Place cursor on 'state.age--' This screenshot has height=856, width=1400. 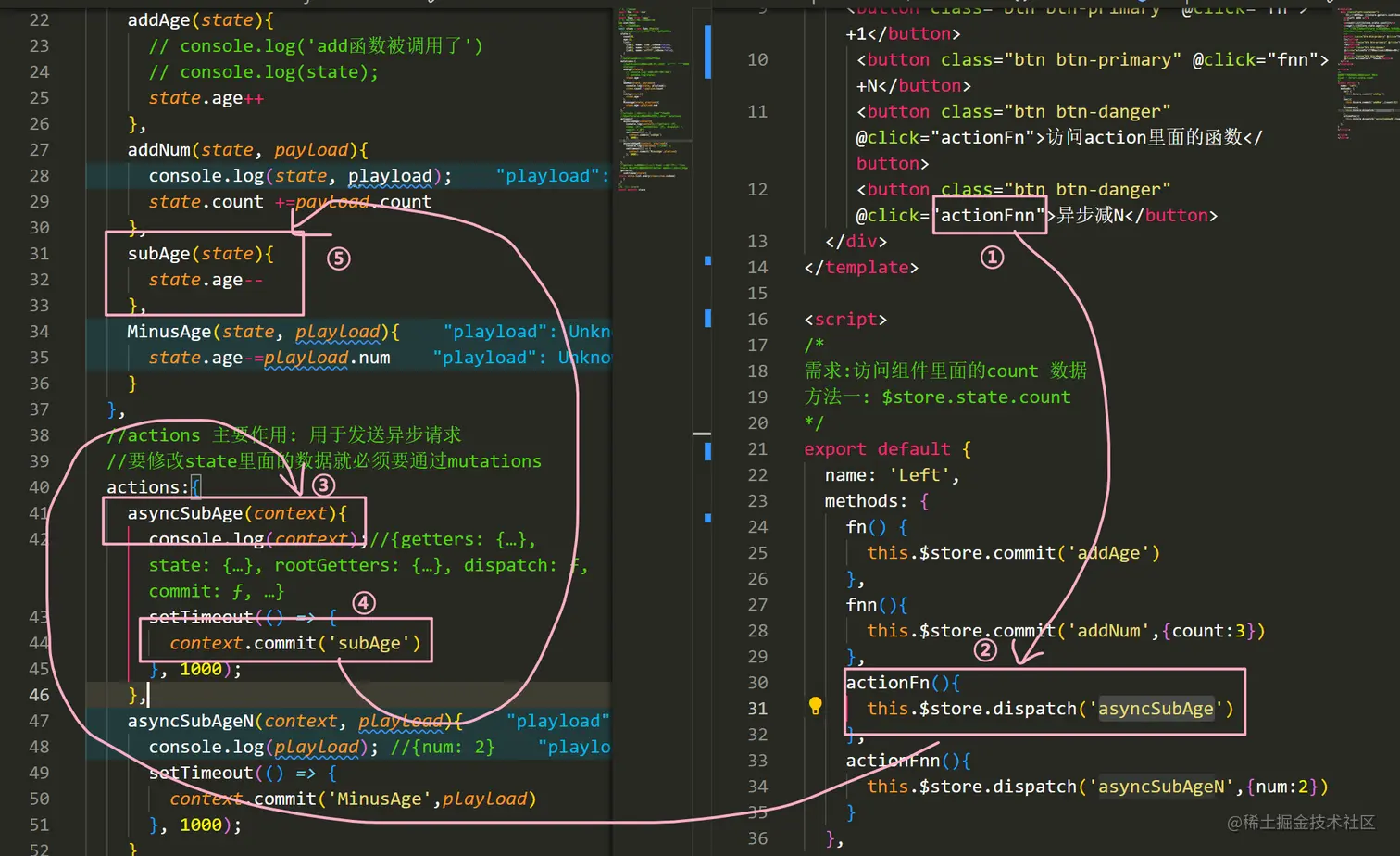click(x=206, y=280)
